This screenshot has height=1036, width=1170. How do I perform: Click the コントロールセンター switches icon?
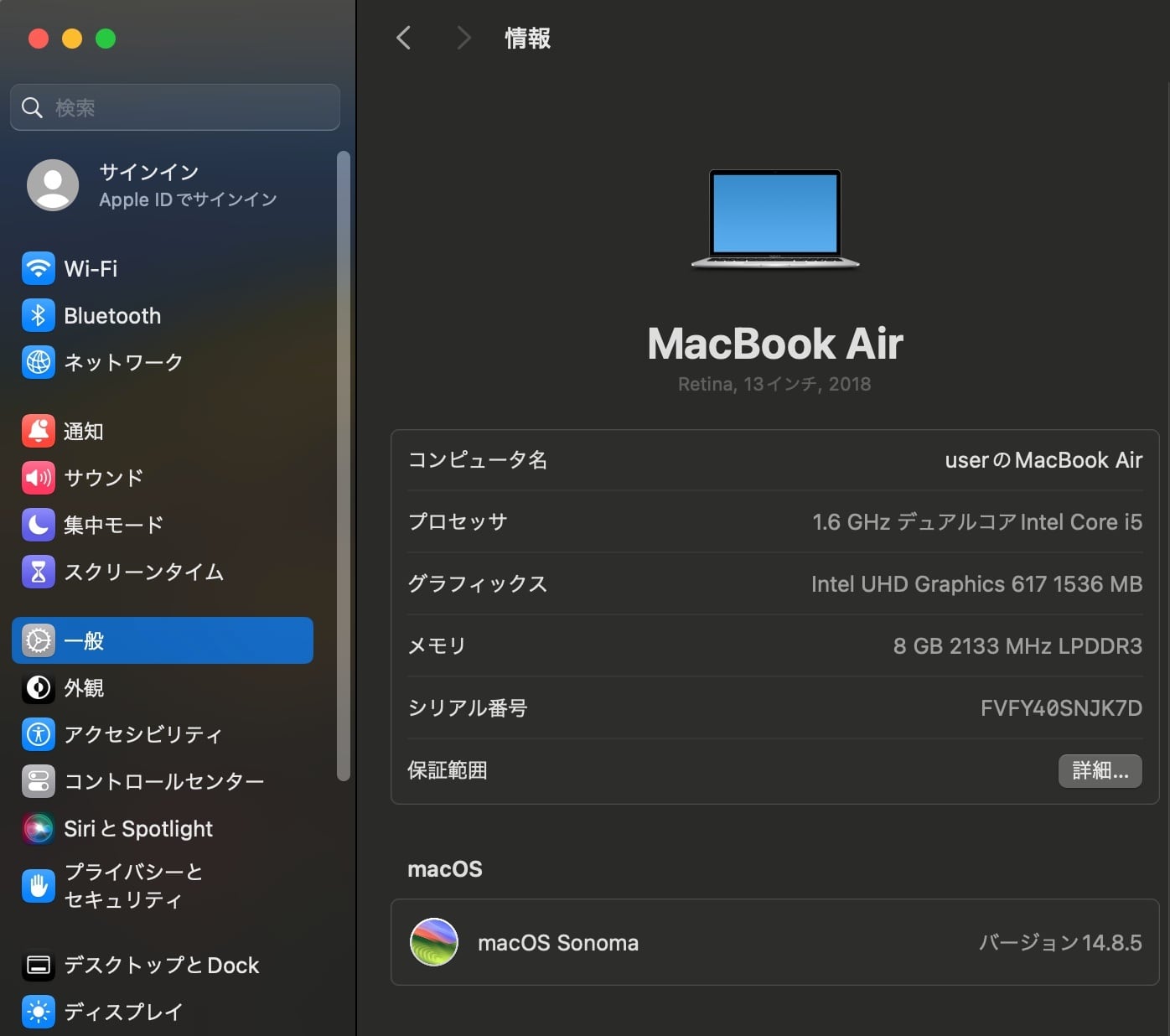[39, 782]
